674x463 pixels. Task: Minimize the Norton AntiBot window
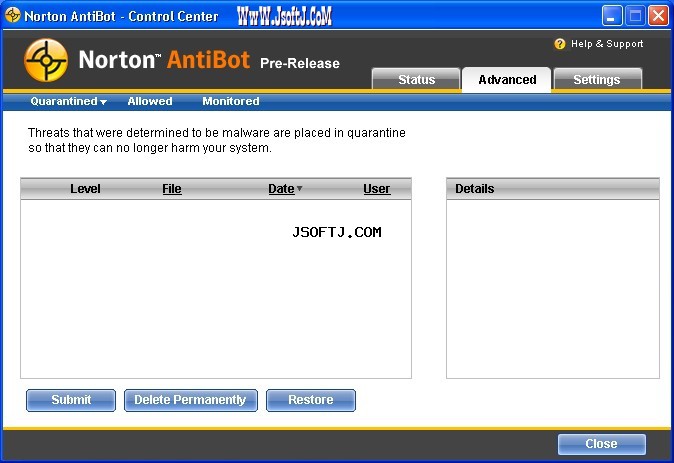(x=612, y=16)
